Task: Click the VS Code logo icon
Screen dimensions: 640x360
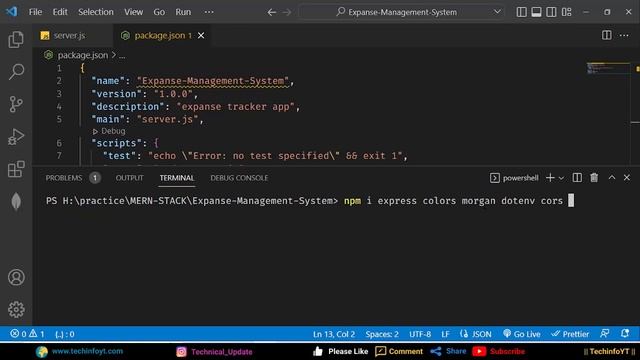Action: point(12,11)
